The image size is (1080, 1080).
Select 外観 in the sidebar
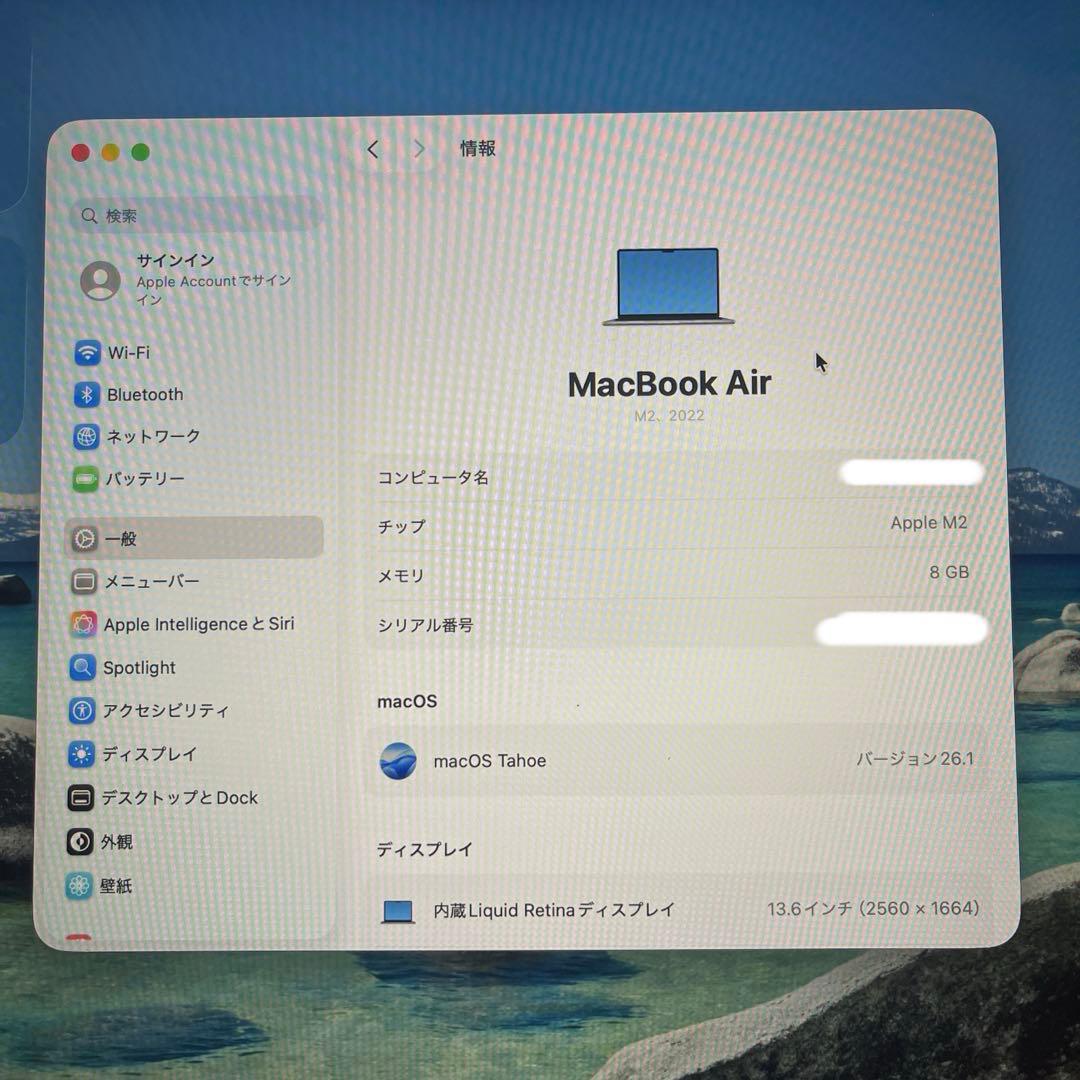pyautogui.click(x=120, y=841)
